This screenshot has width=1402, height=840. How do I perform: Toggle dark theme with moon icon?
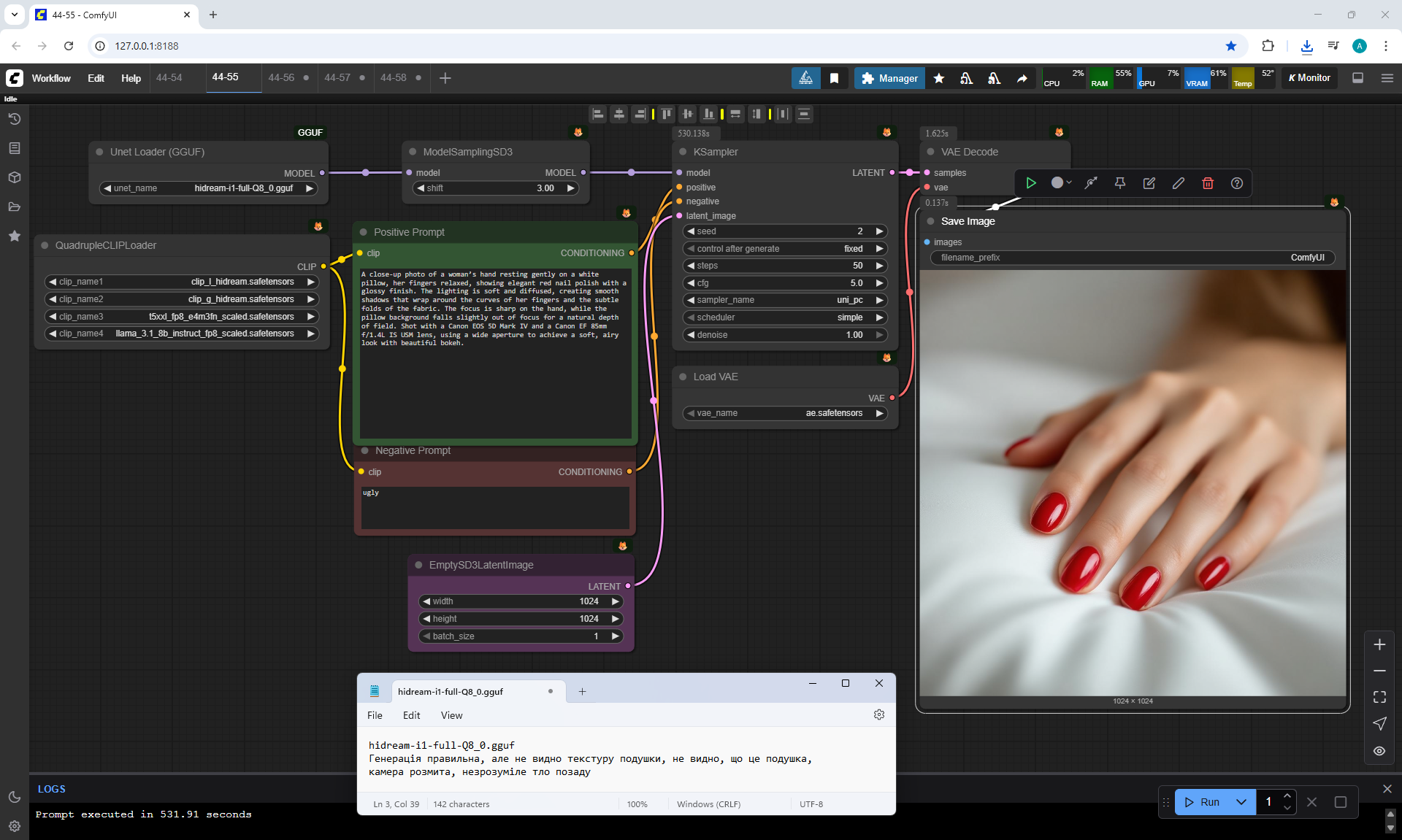point(14,797)
